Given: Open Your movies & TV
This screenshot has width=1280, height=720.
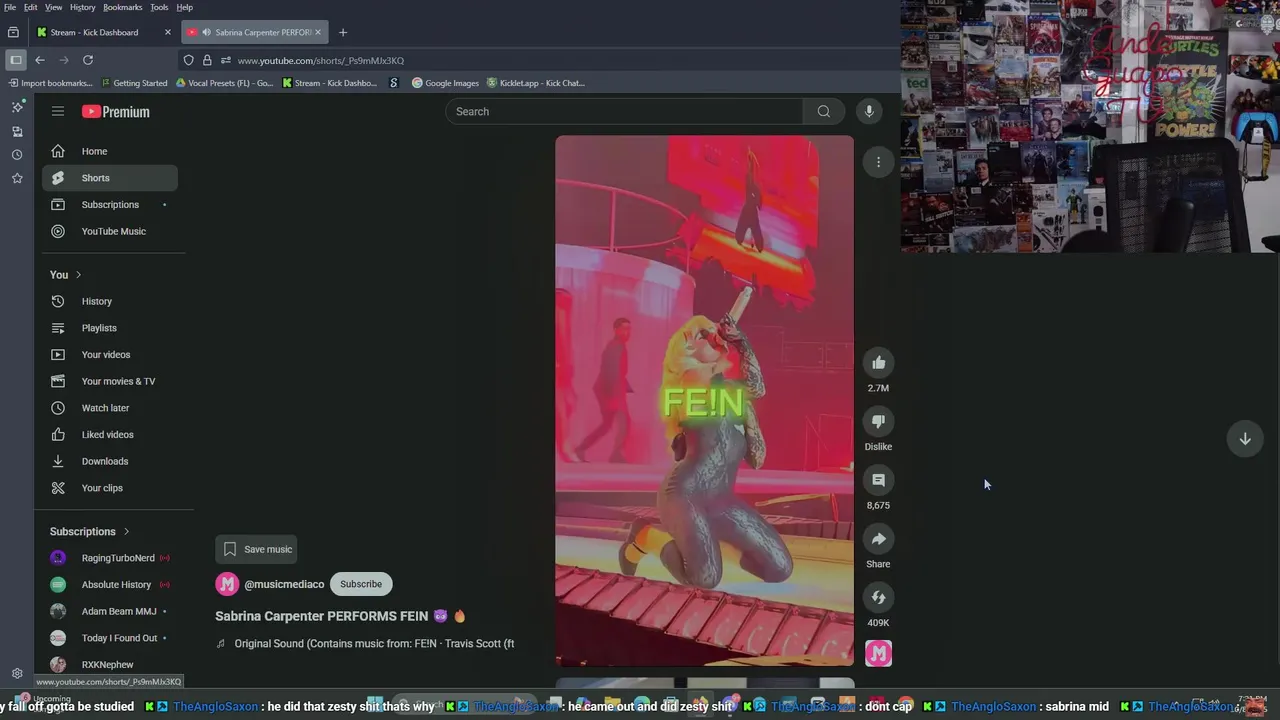Looking at the screenshot, I should pos(110,381).
